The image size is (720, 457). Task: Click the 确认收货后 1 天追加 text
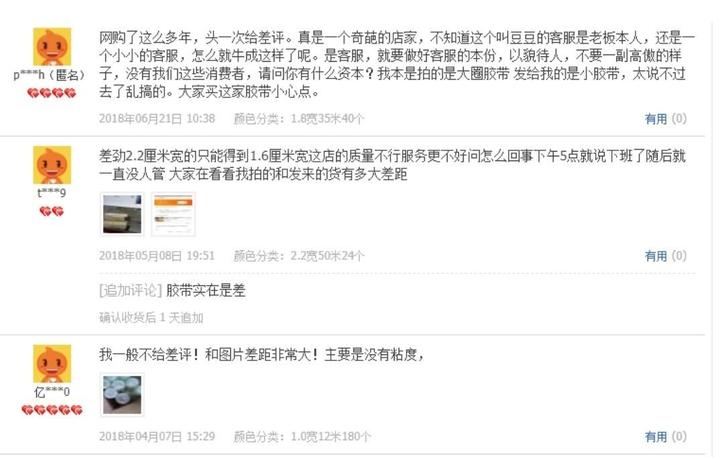(x=151, y=317)
